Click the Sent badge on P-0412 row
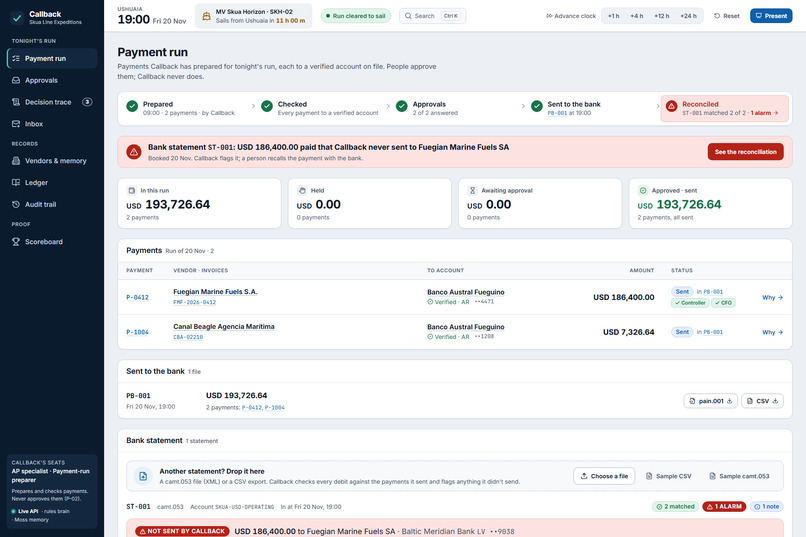 tap(682, 292)
